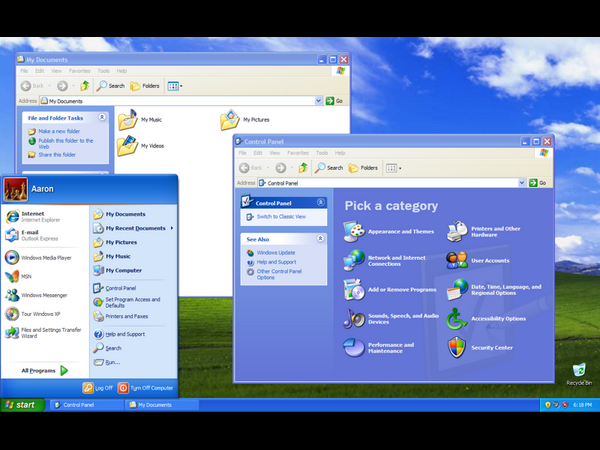This screenshot has width=600, height=450.
Task: Open User Accounts category icon
Action: [x=457, y=260]
